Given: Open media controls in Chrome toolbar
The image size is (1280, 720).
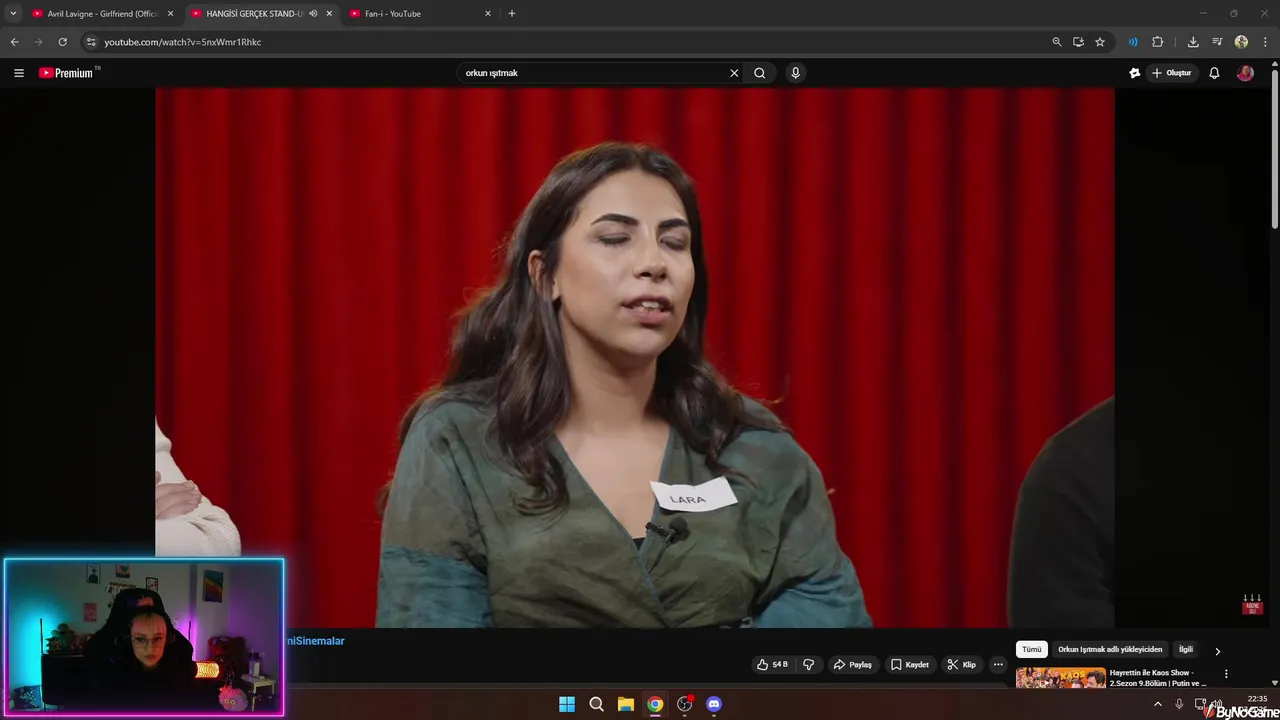Looking at the screenshot, I should [x=1217, y=42].
